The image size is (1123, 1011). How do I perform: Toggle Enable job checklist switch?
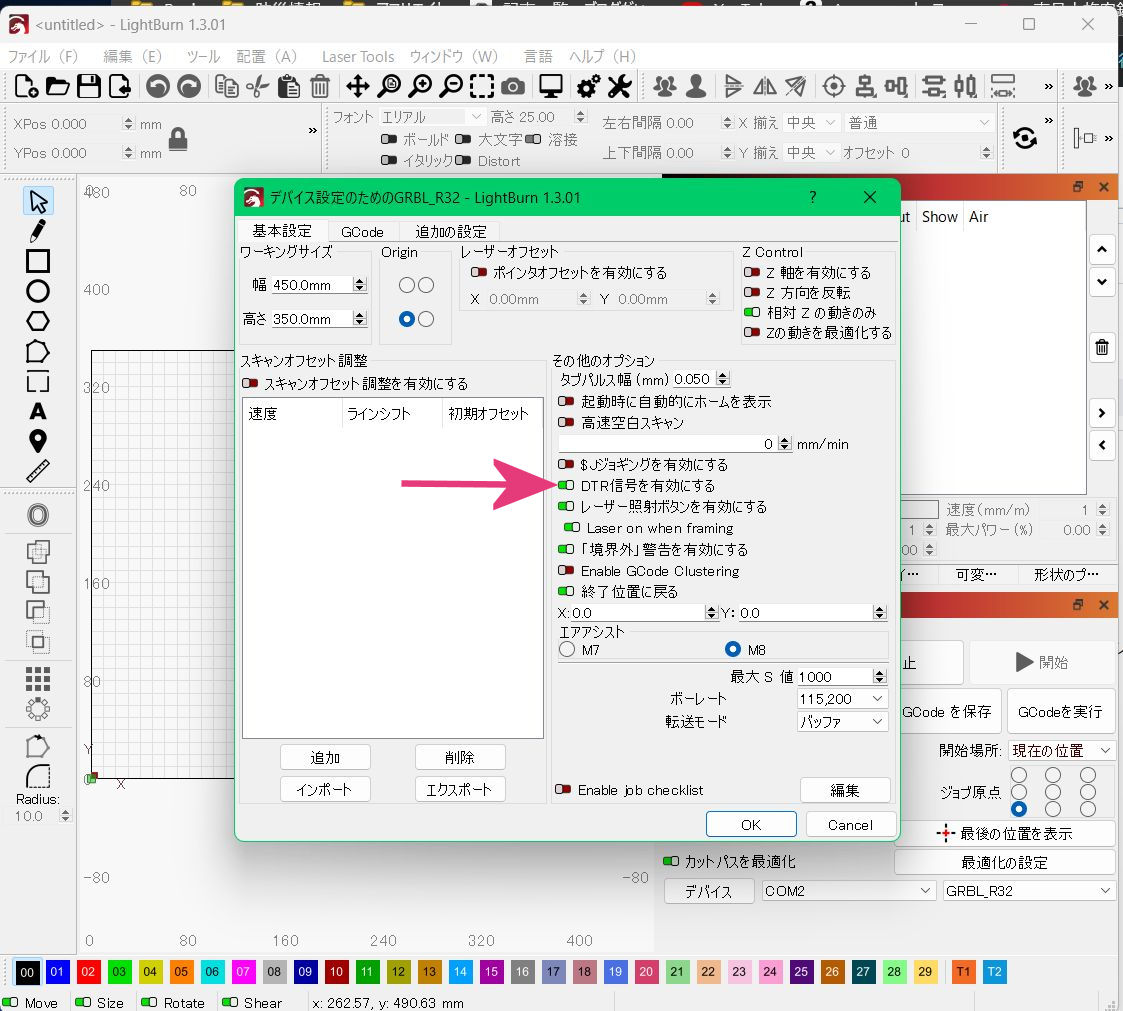click(563, 790)
